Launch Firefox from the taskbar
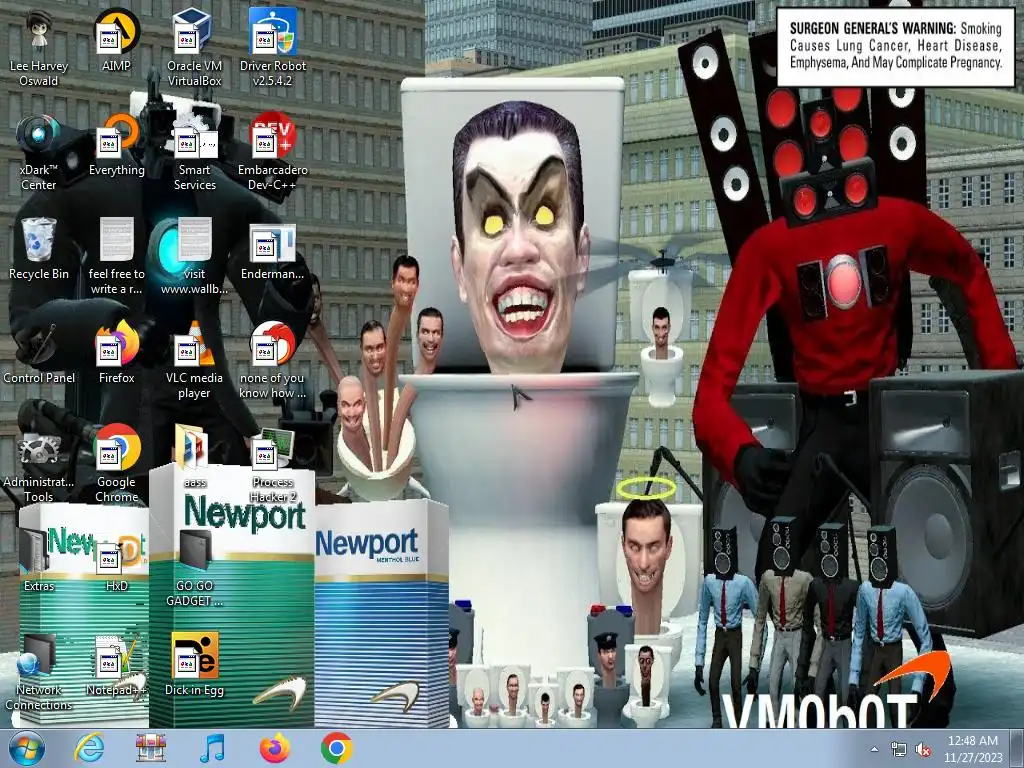 click(274, 749)
